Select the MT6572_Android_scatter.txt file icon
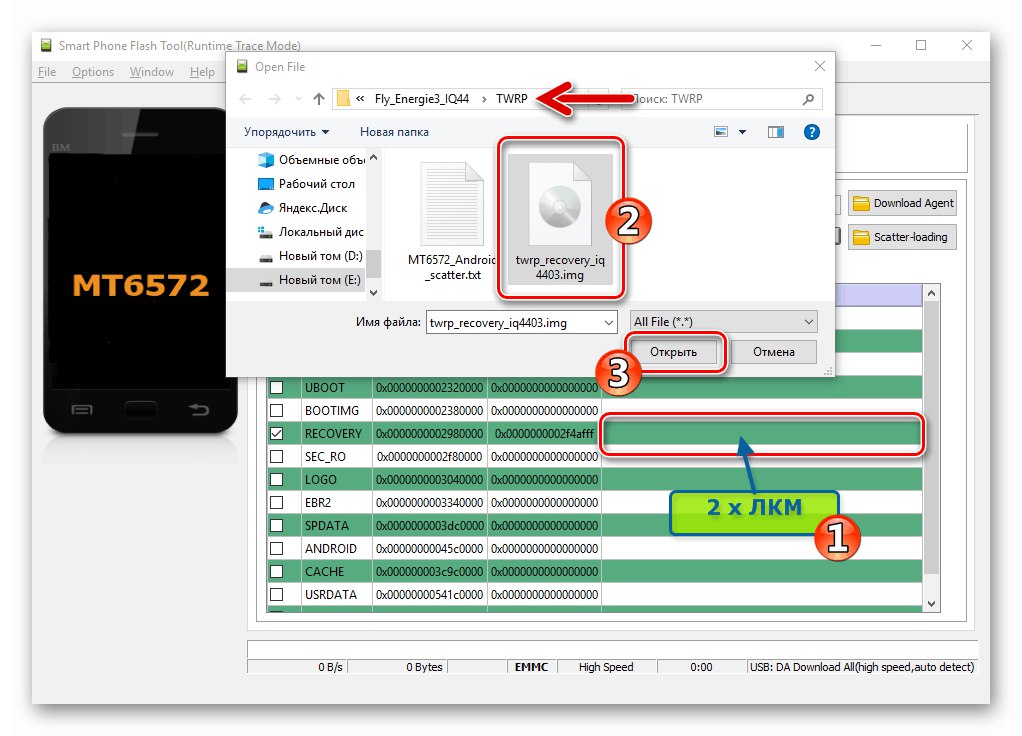 click(x=452, y=205)
